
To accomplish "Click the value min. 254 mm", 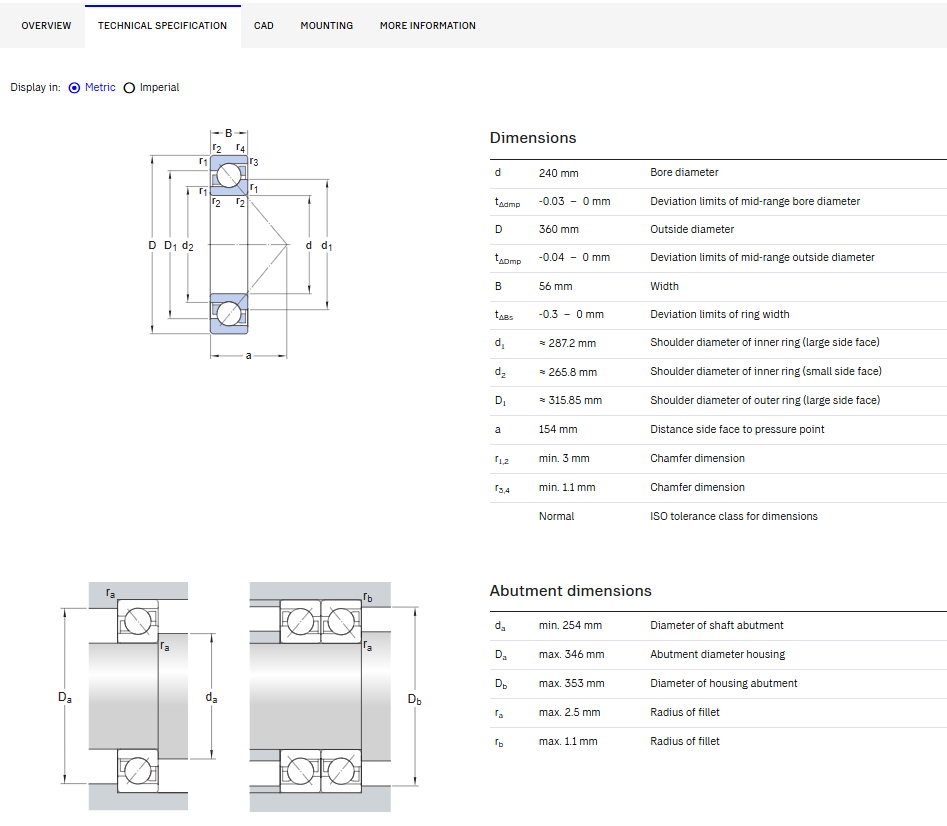I will [570, 626].
